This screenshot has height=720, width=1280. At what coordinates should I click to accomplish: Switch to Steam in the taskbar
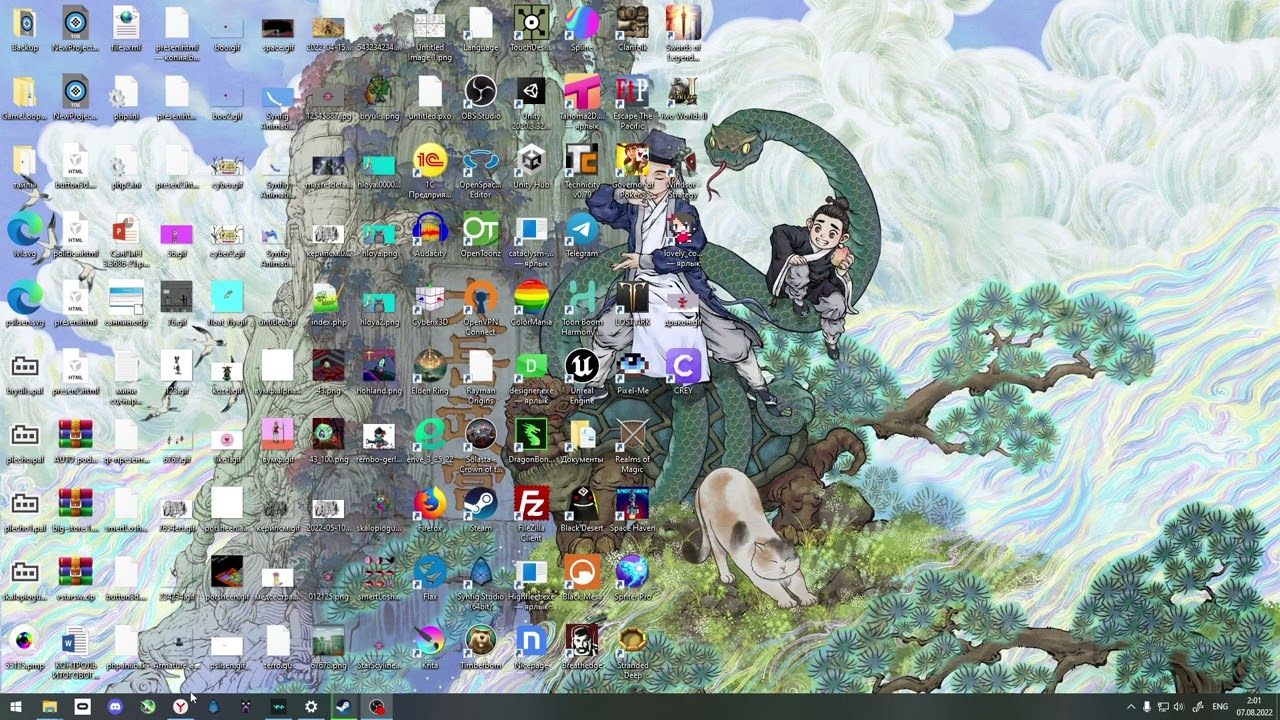tap(343, 707)
